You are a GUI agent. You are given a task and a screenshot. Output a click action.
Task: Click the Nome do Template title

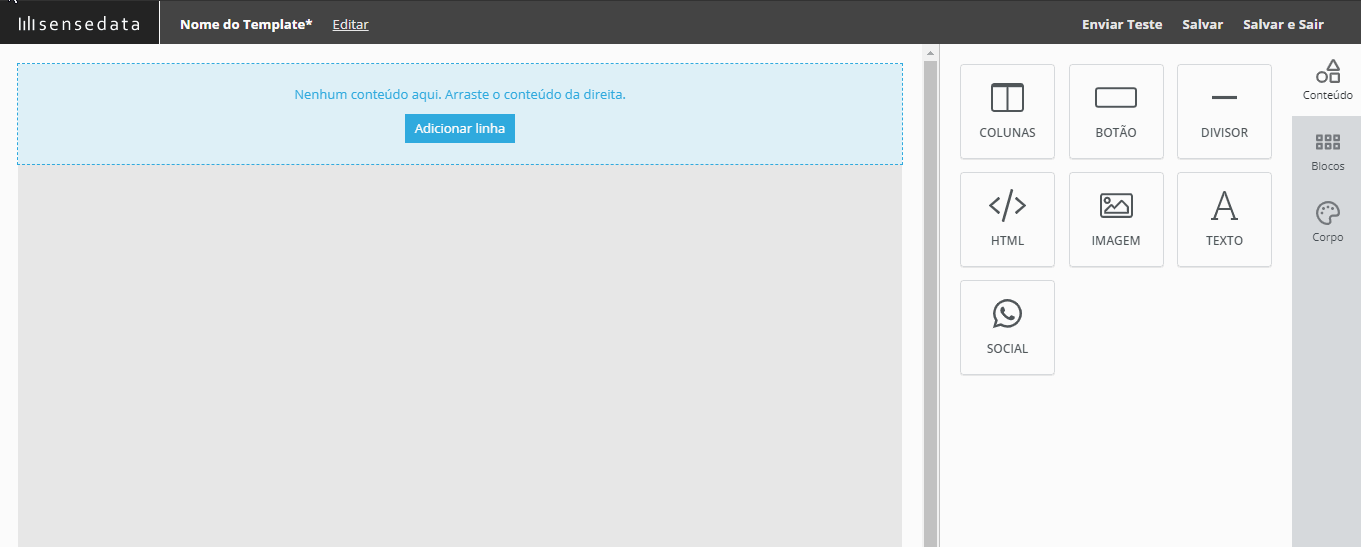click(246, 24)
